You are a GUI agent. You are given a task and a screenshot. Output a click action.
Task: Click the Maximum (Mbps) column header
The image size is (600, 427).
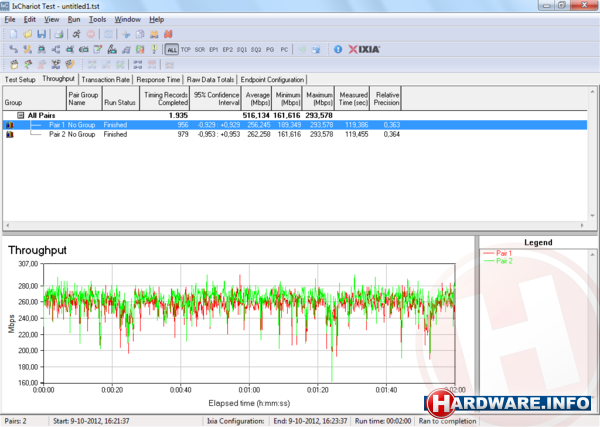[x=319, y=99]
